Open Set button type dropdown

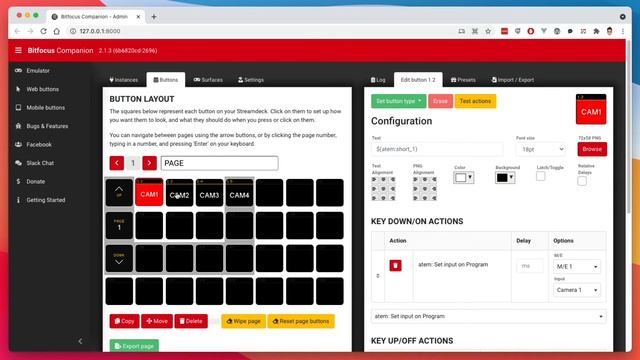coord(398,101)
